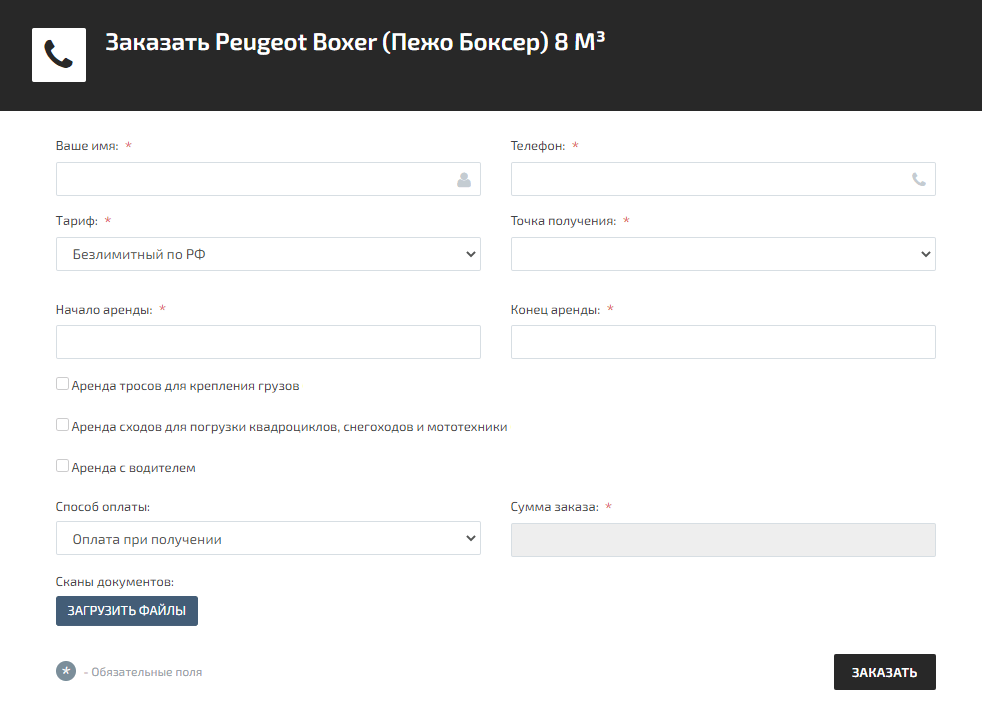Screen dimensions: 982x713
Task: Focus the Ваше имя input field
Action: tap(268, 179)
